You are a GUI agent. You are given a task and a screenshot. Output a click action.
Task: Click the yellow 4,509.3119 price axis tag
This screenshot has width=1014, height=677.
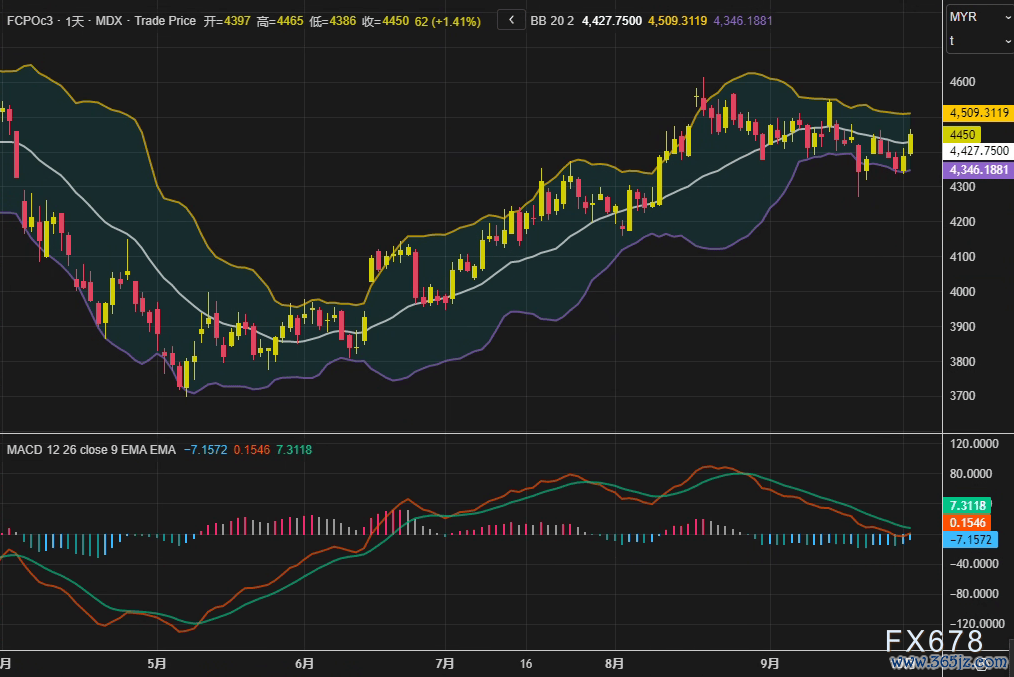979,113
